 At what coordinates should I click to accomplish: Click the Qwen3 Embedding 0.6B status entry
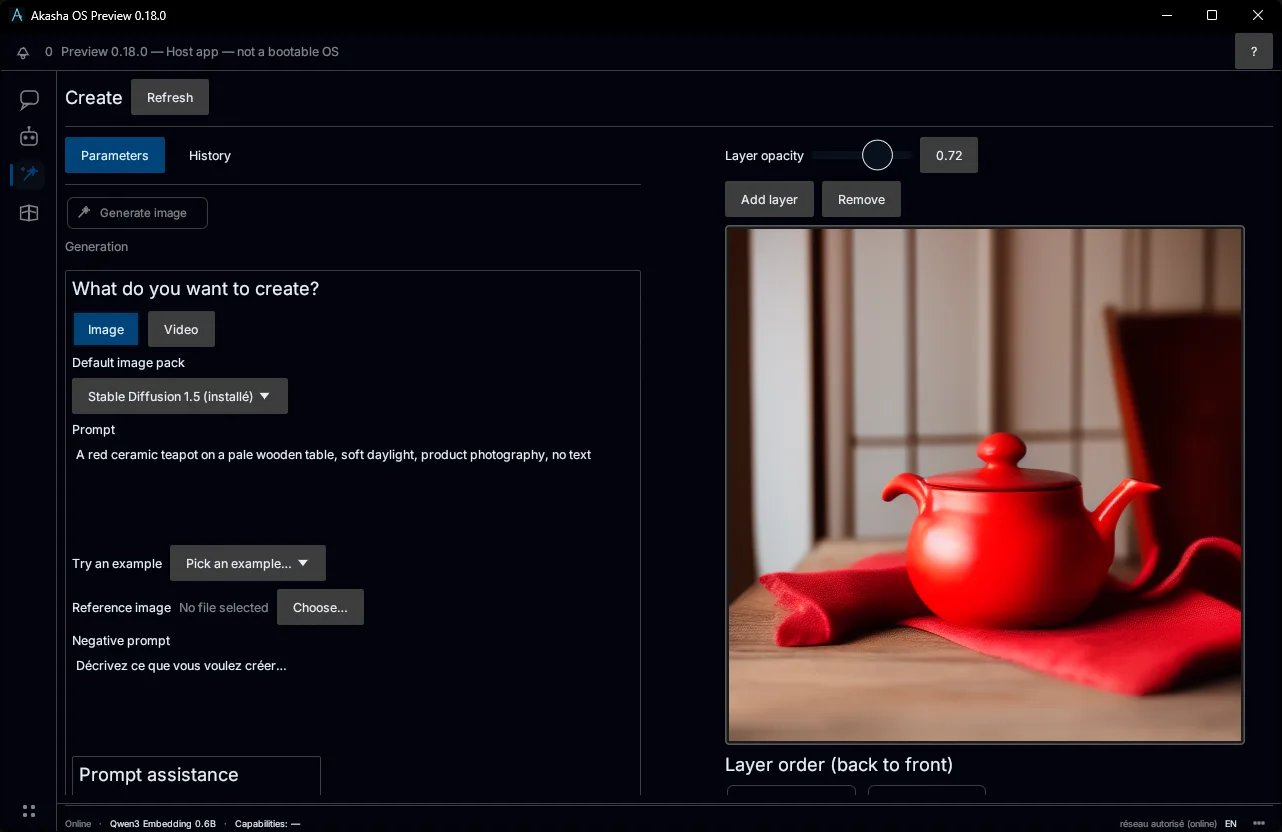point(163,824)
